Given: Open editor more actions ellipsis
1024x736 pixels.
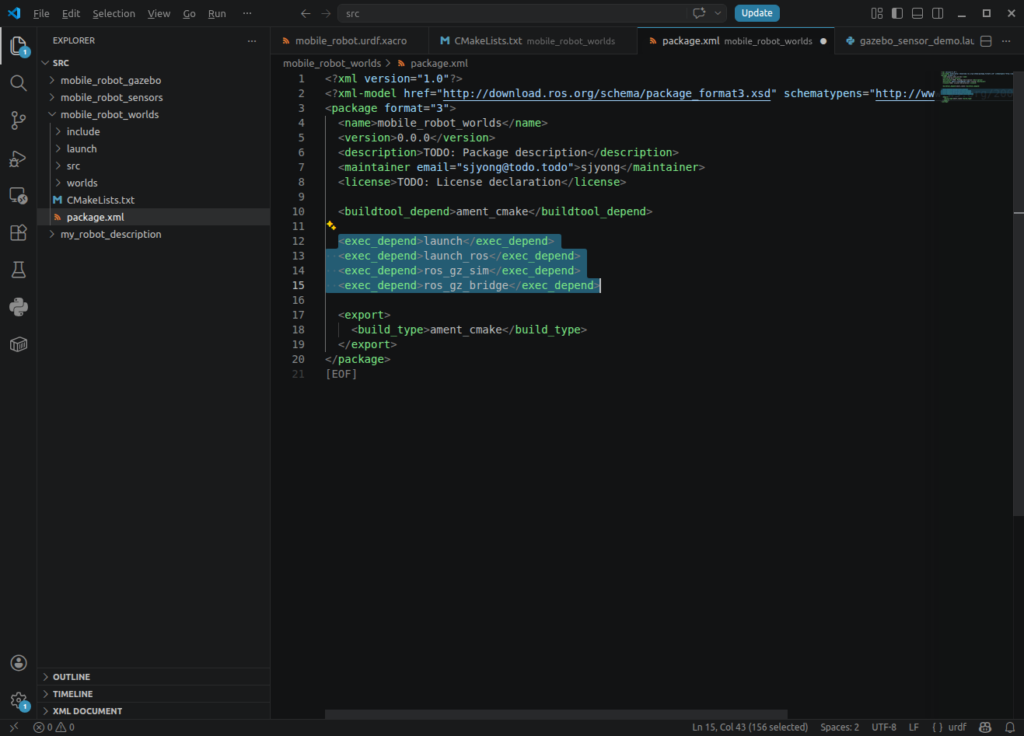Looking at the screenshot, I should [x=1006, y=40].
